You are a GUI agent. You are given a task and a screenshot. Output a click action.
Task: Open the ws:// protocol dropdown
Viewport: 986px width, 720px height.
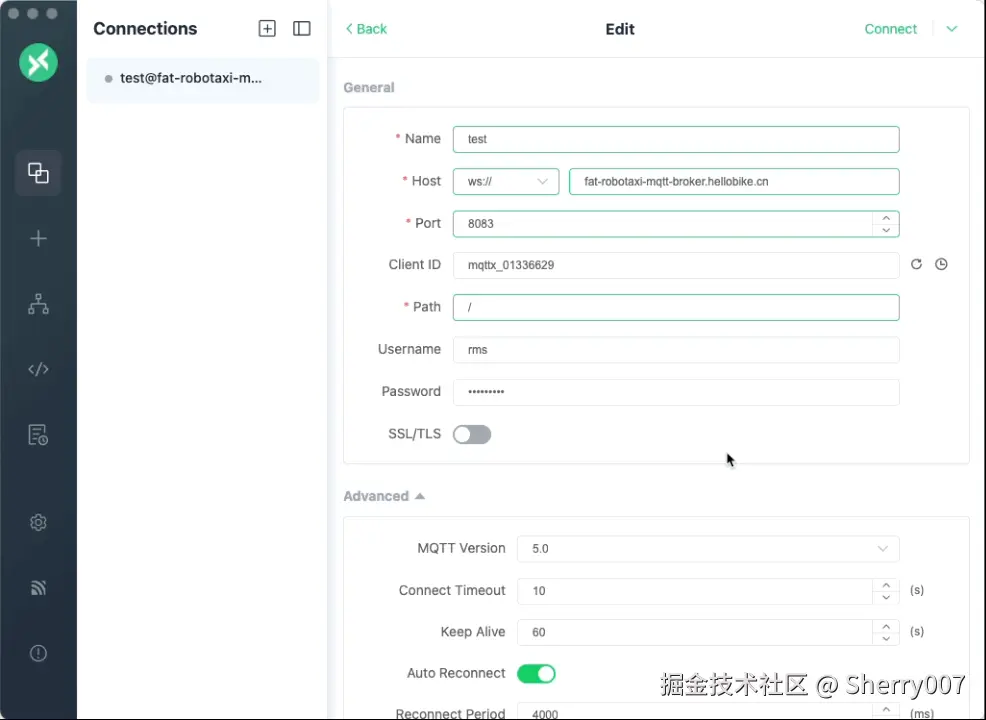[x=506, y=182]
